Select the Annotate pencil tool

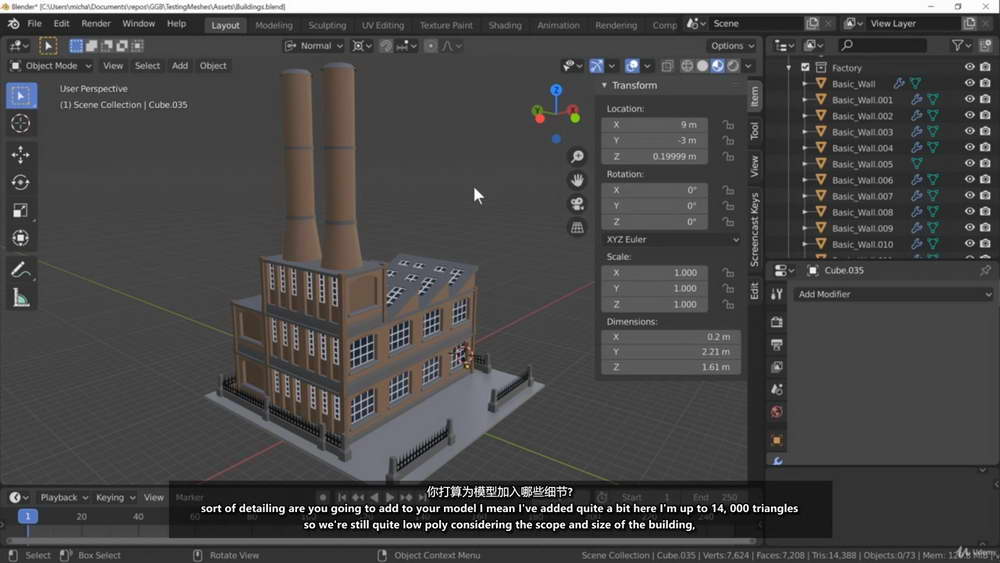click(x=21, y=270)
